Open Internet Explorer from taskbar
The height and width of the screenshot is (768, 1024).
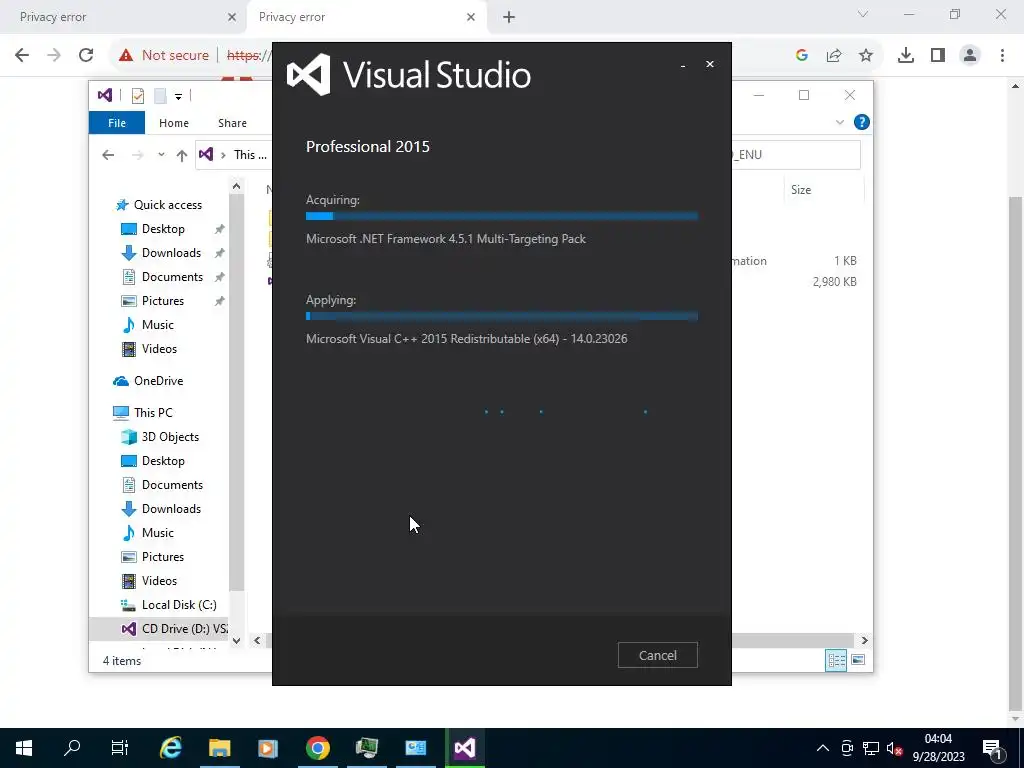pyautogui.click(x=171, y=748)
